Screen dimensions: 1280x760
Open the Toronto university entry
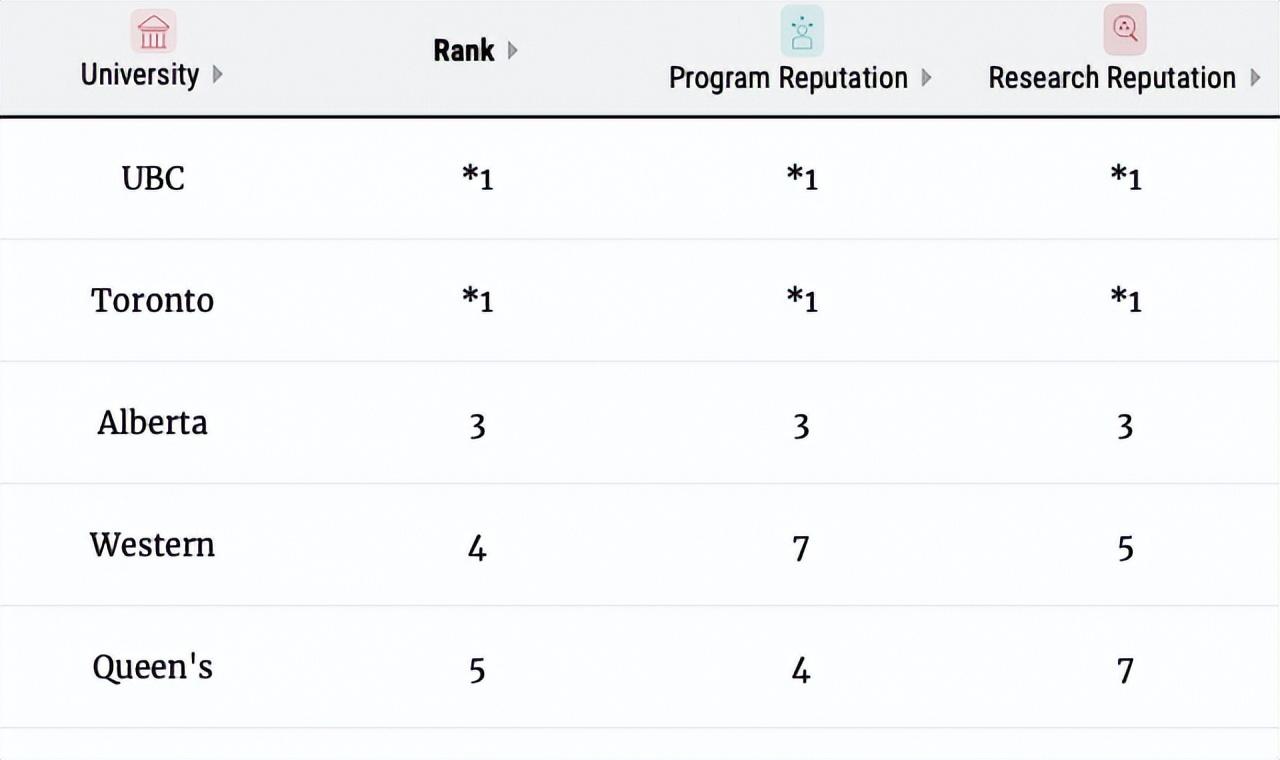pos(152,300)
